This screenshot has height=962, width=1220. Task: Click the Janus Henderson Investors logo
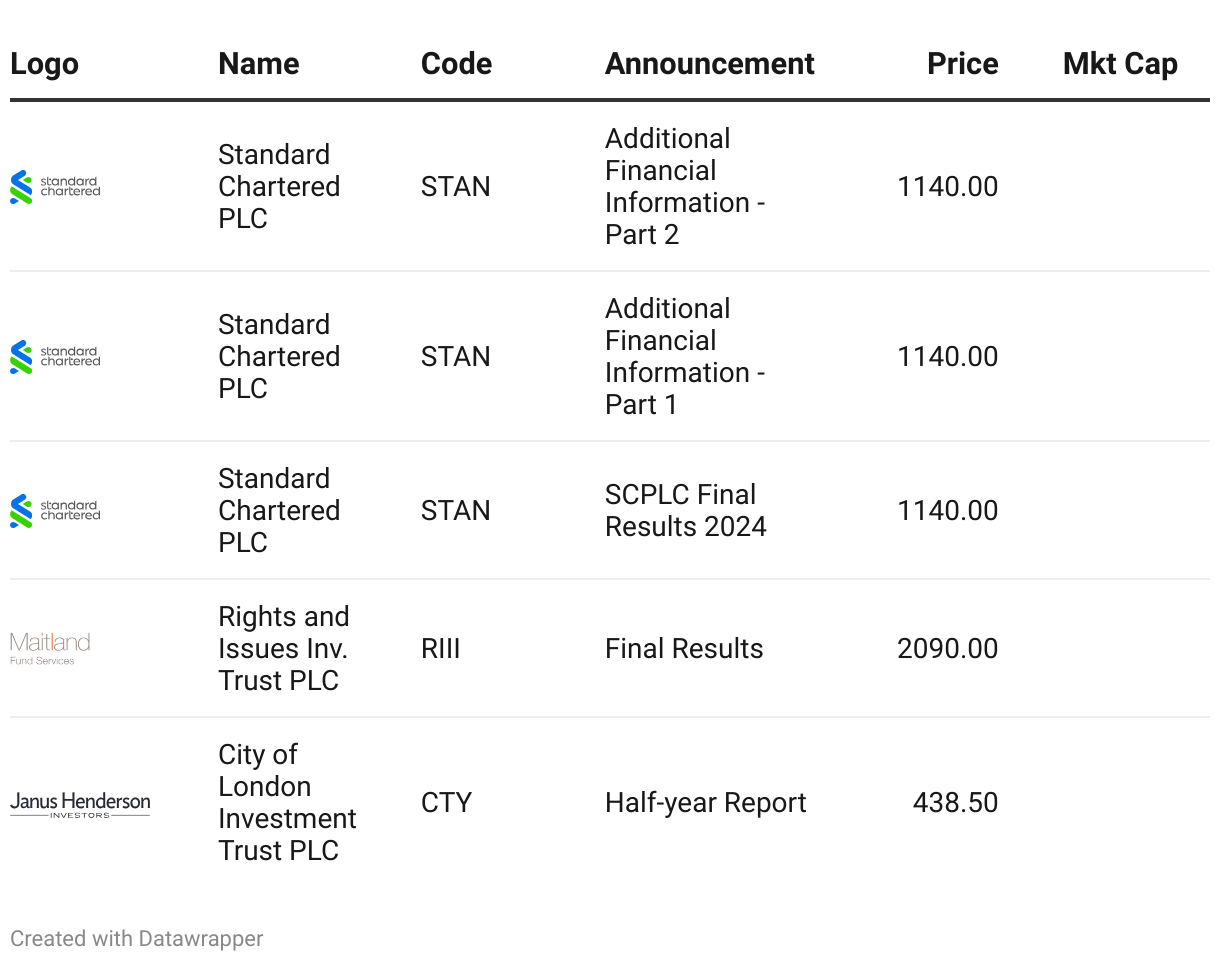click(x=80, y=804)
